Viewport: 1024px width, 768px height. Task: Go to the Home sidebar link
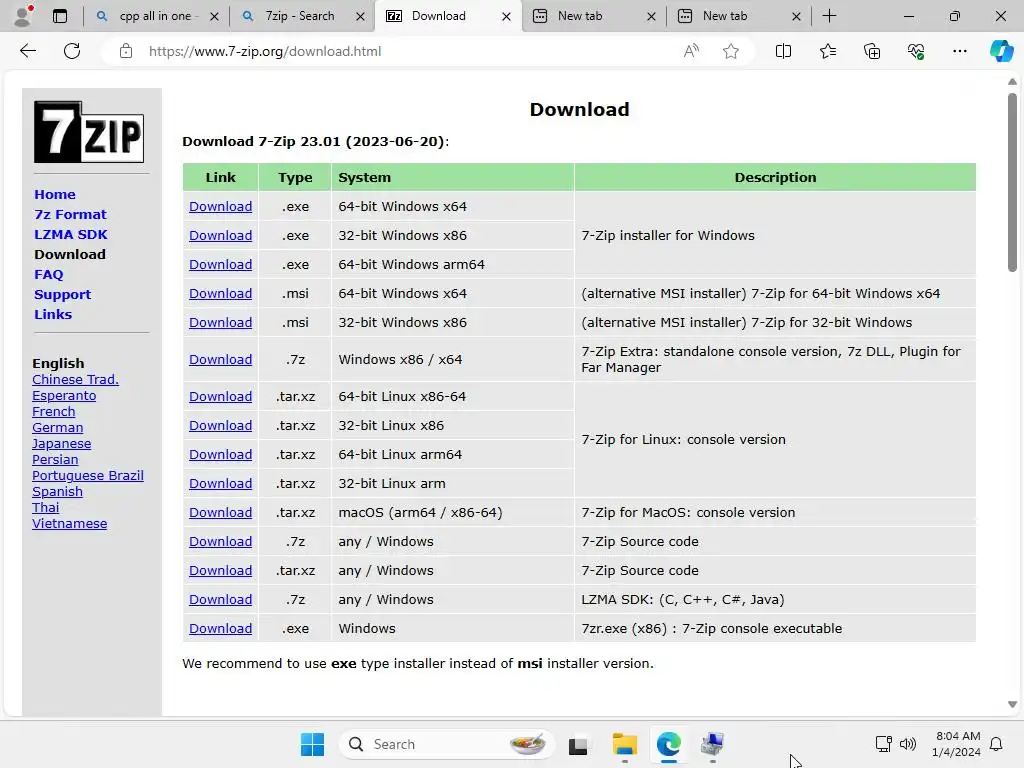pos(55,195)
